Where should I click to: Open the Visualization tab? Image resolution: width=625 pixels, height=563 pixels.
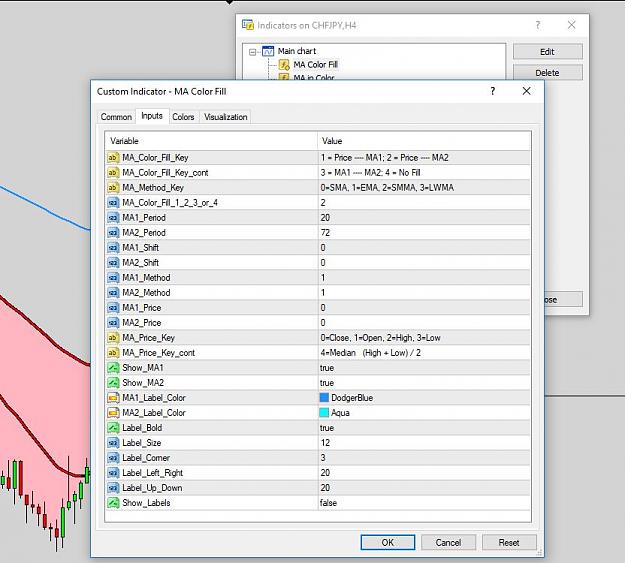[x=226, y=117]
